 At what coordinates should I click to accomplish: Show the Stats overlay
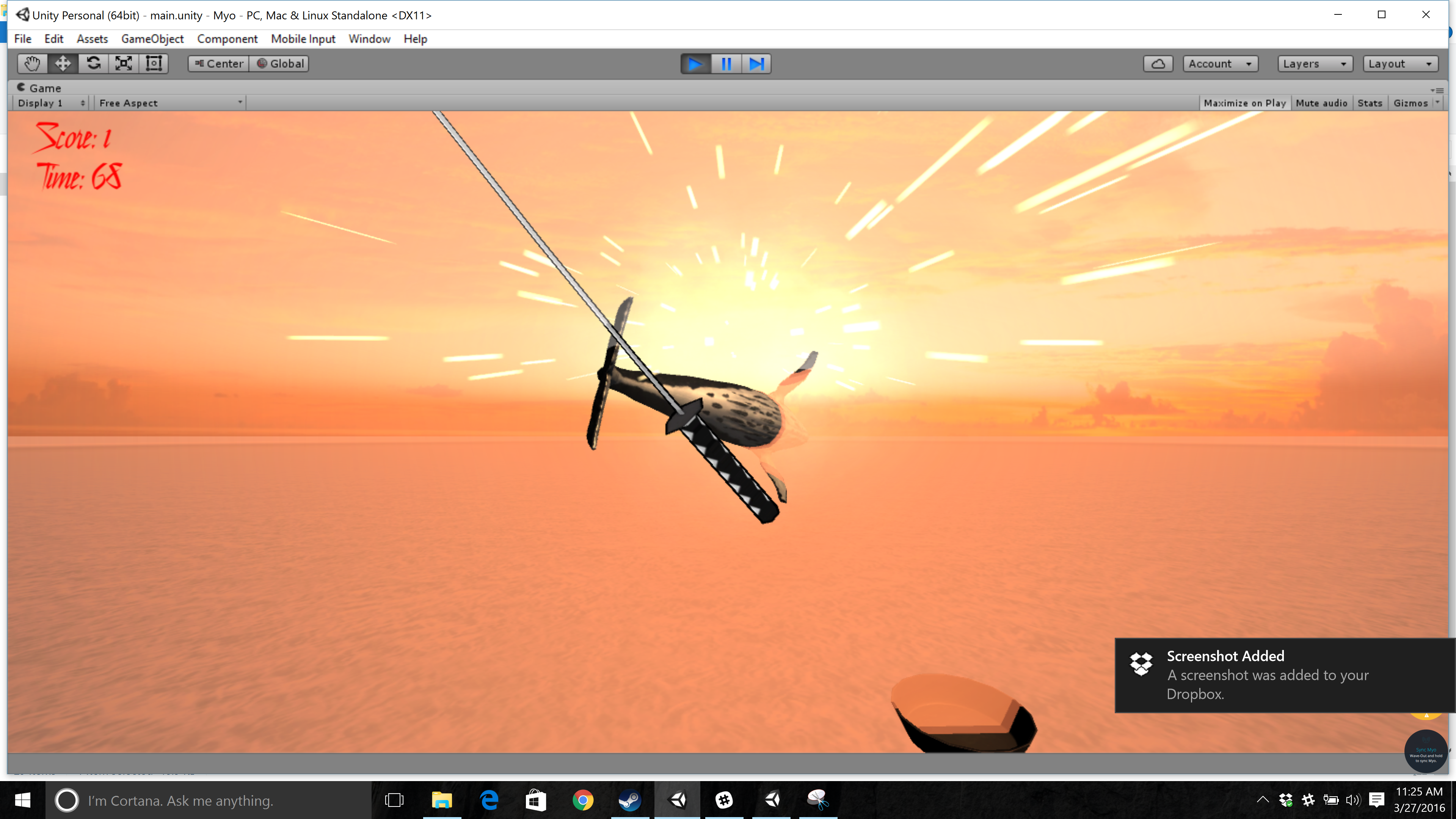coord(1370,103)
